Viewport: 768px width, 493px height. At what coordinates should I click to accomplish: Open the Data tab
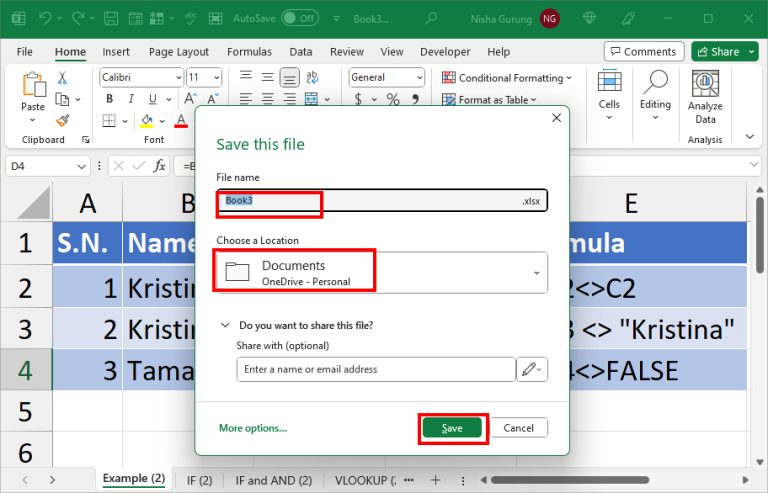(301, 52)
